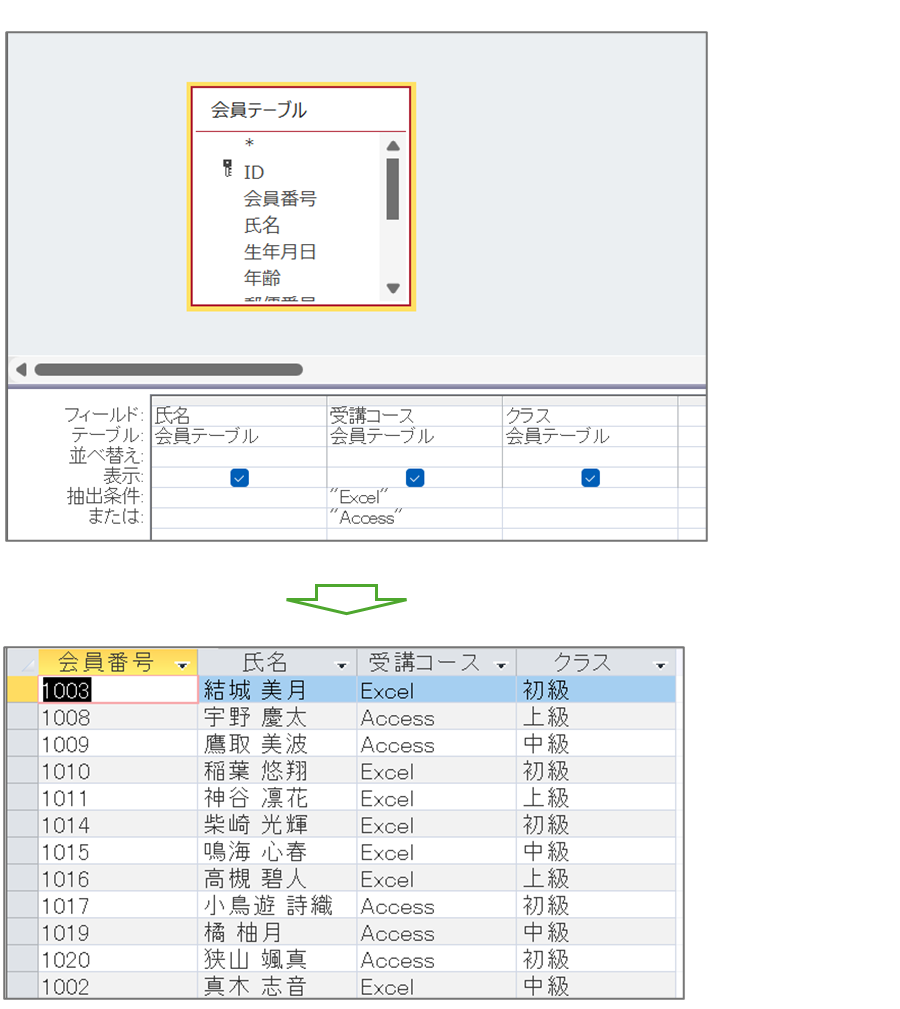Disable the 表示 checkbox for クラス
The width and height of the screenshot is (900, 1009).
point(590,478)
